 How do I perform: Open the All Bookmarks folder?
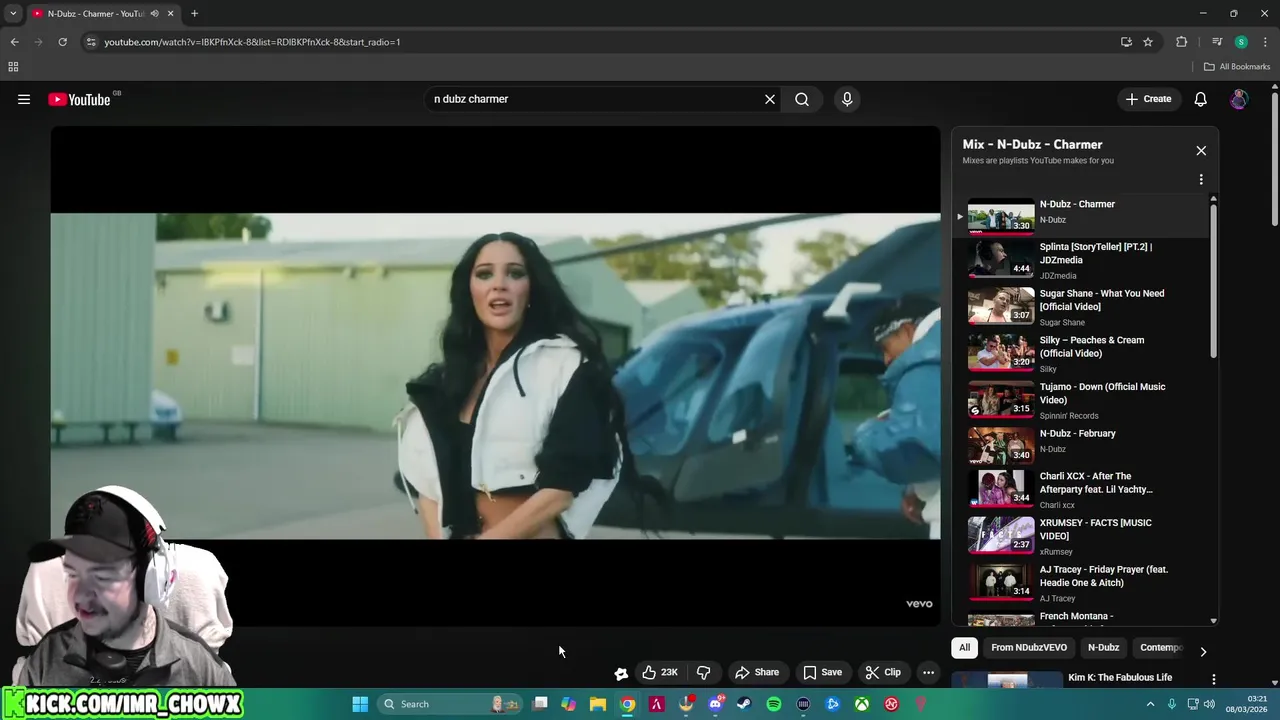pyautogui.click(x=1237, y=67)
